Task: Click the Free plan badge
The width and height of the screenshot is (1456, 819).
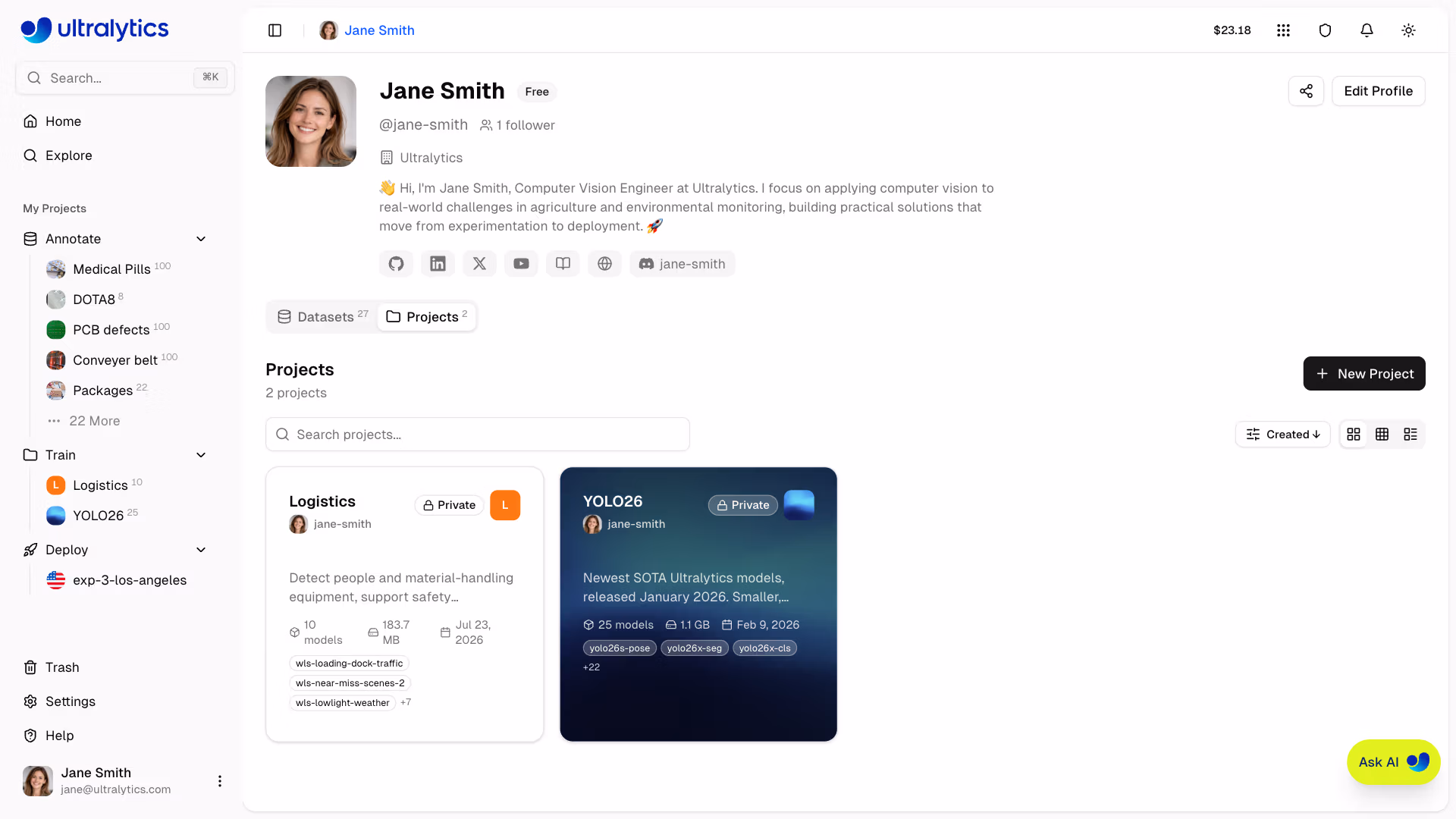Action: coord(537,92)
